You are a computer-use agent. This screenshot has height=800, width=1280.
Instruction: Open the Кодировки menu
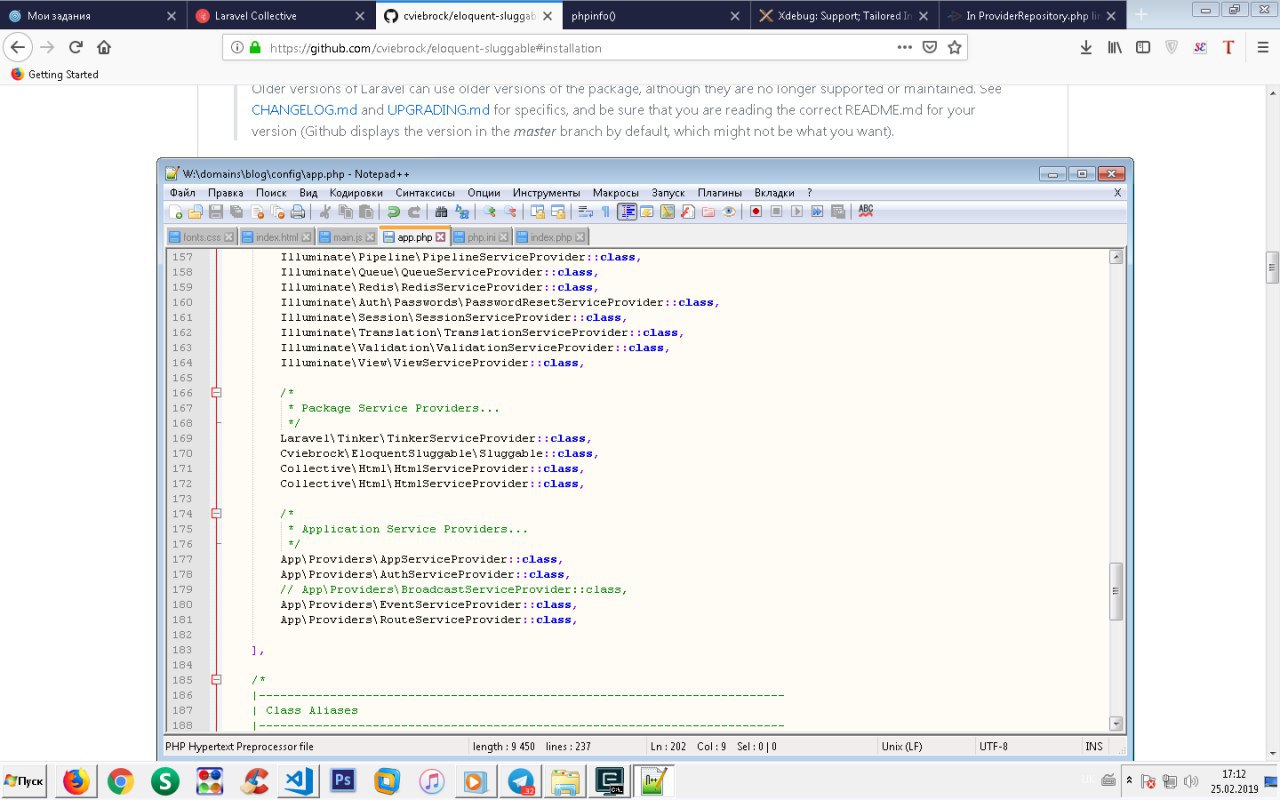tap(356, 192)
